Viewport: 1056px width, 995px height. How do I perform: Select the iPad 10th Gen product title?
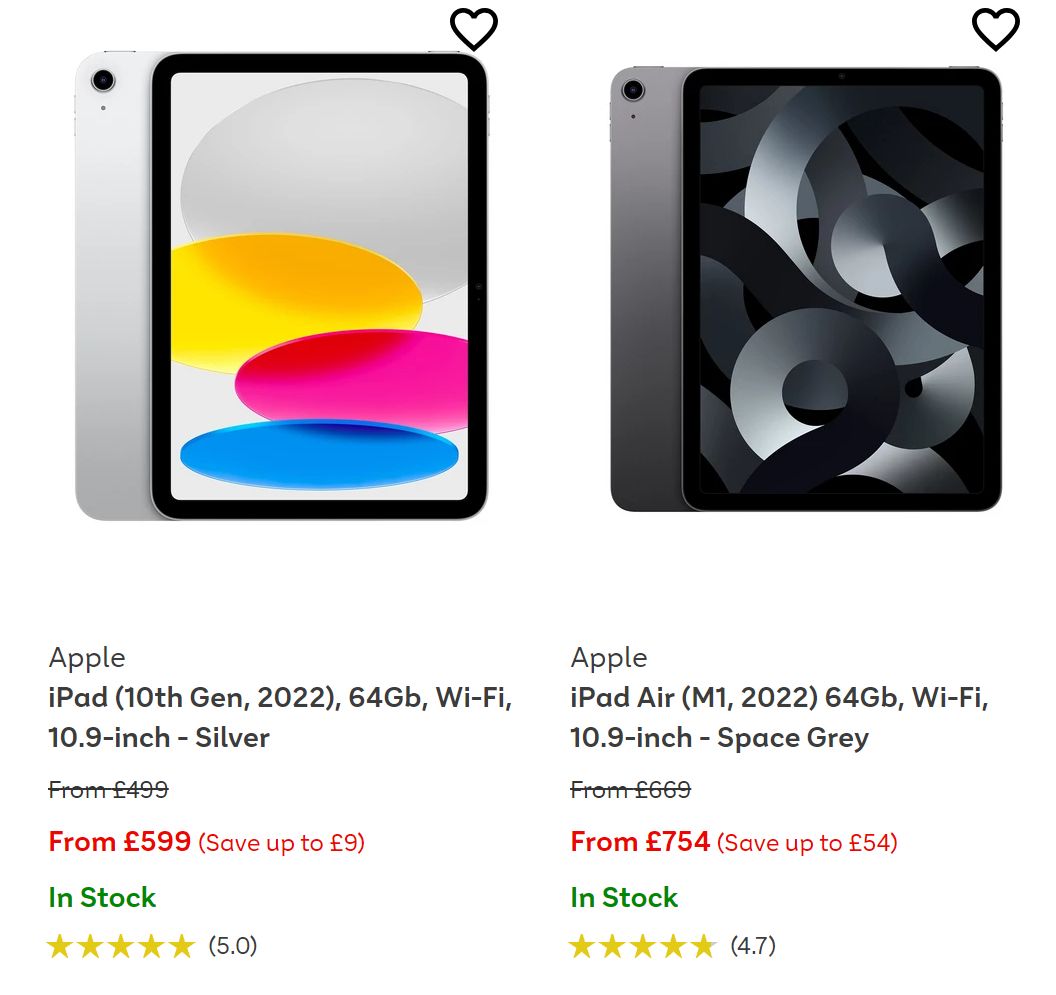(x=281, y=717)
